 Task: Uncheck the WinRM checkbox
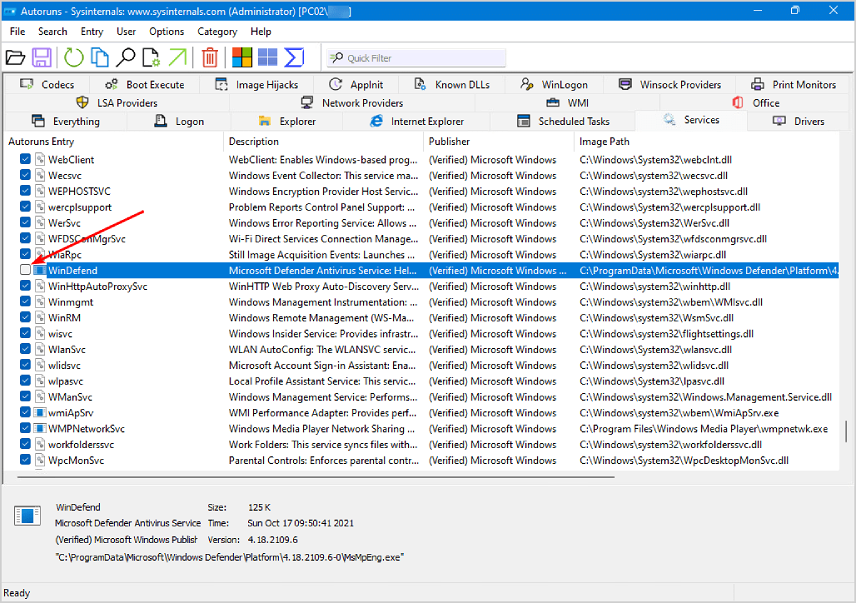point(25,317)
